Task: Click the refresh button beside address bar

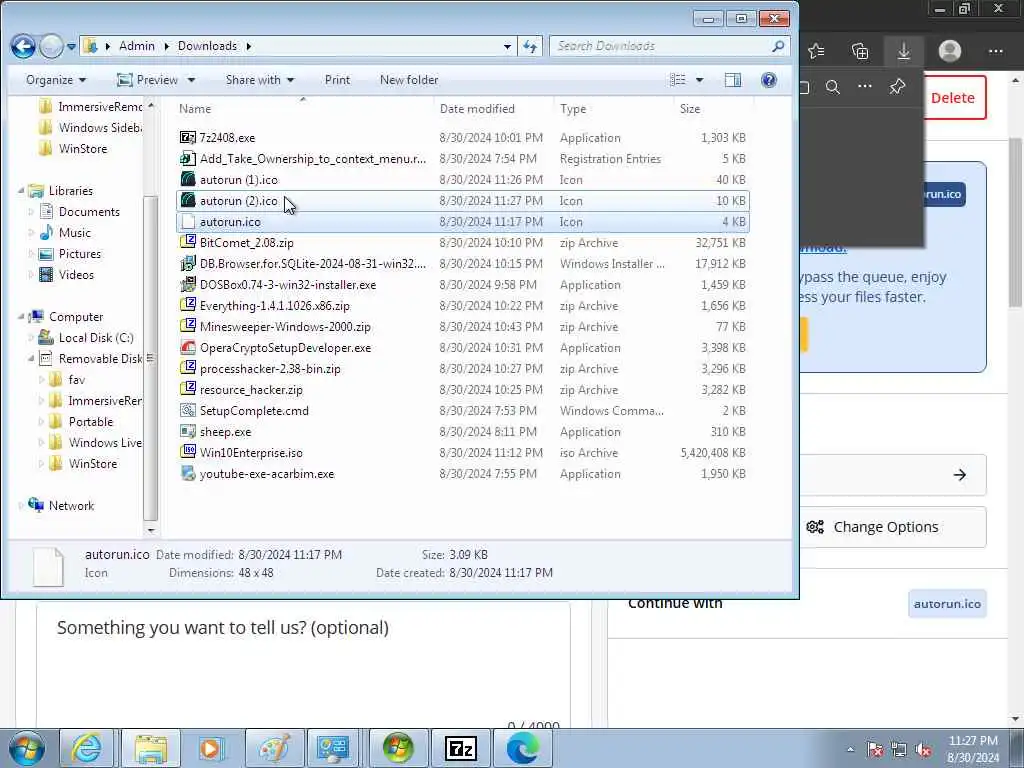Action: pos(530,46)
